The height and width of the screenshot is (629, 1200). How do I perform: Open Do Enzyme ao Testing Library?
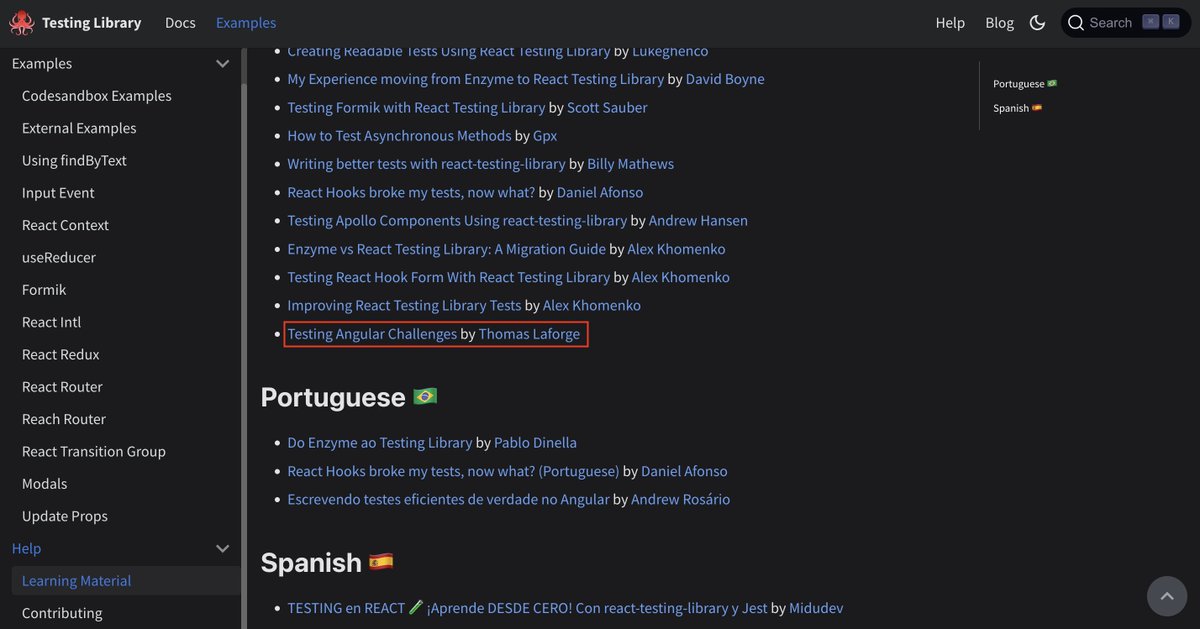coord(380,443)
